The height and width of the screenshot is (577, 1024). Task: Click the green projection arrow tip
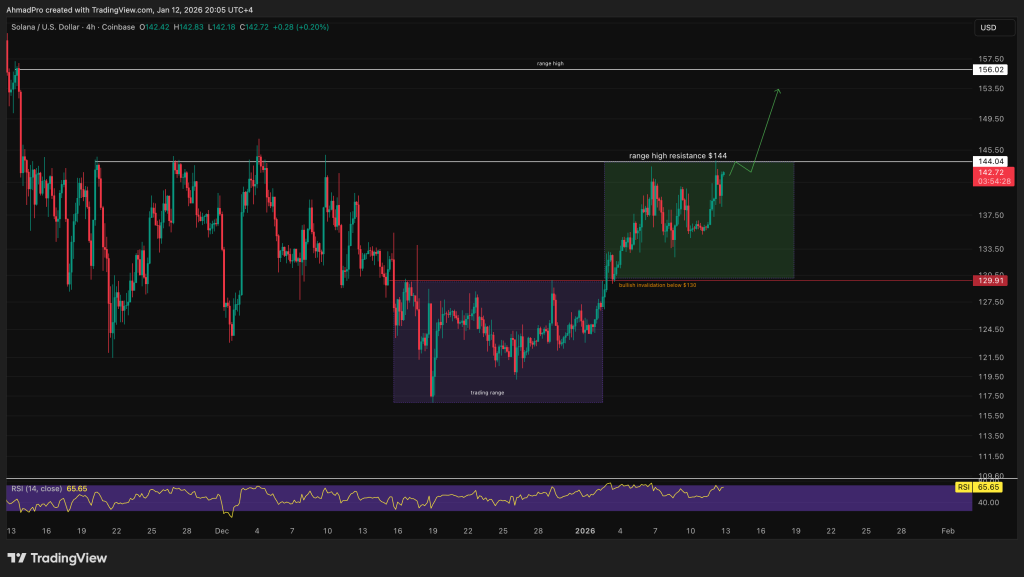click(777, 90)
